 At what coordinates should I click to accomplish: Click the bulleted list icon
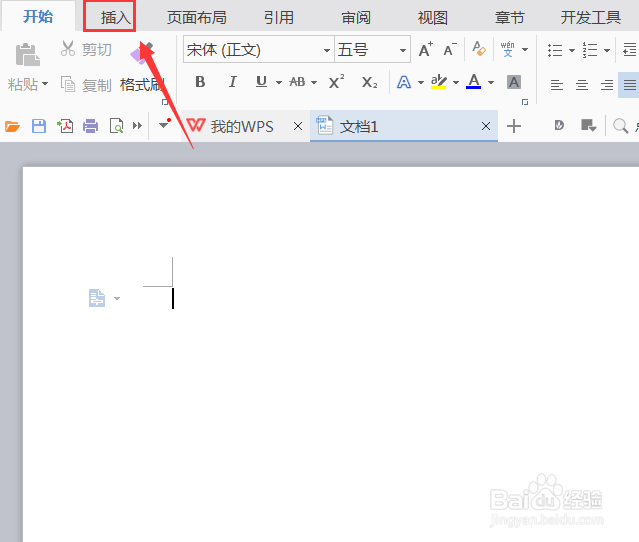point(555,50)
